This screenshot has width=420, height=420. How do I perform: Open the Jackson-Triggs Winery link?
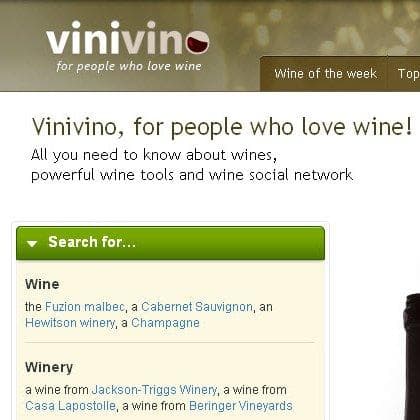click(154, 389)
